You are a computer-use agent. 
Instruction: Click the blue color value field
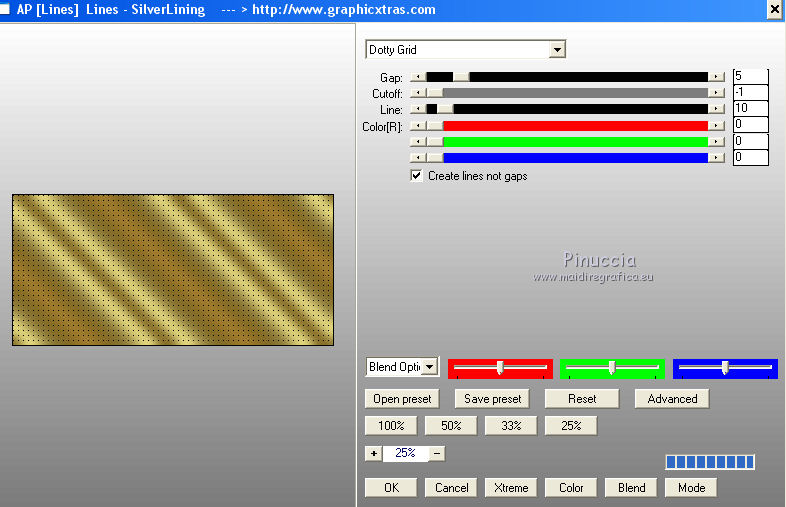tap(750, 157)
